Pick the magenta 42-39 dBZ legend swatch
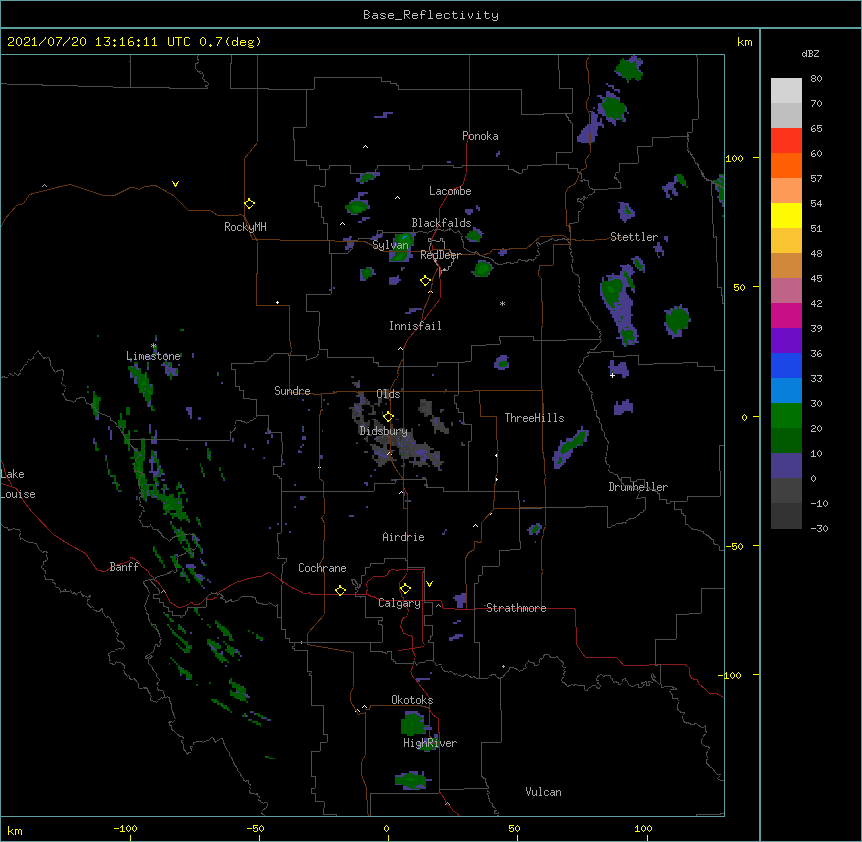The width and height of the screenshot is (862, 842). click(786, 315)
